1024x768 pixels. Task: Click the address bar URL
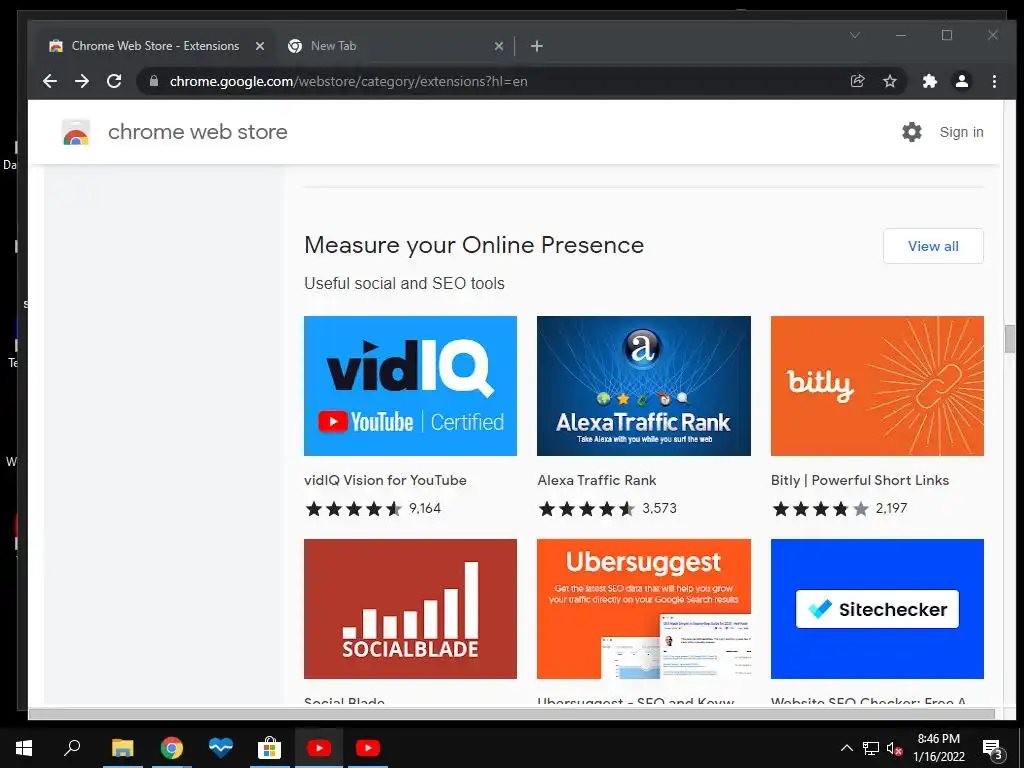(348, 81)
